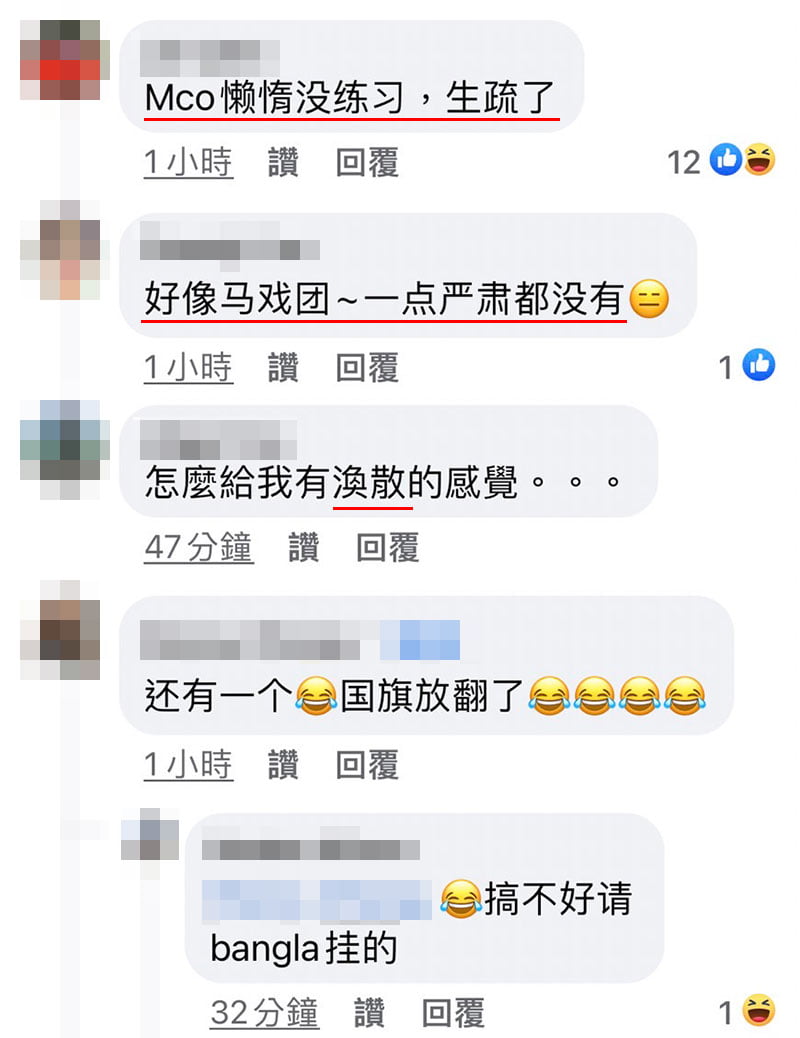Click 回覆 under the 国旗放翻了 comment
Viewport: 800px width, 1038px height.
click(x=368, y=765)
